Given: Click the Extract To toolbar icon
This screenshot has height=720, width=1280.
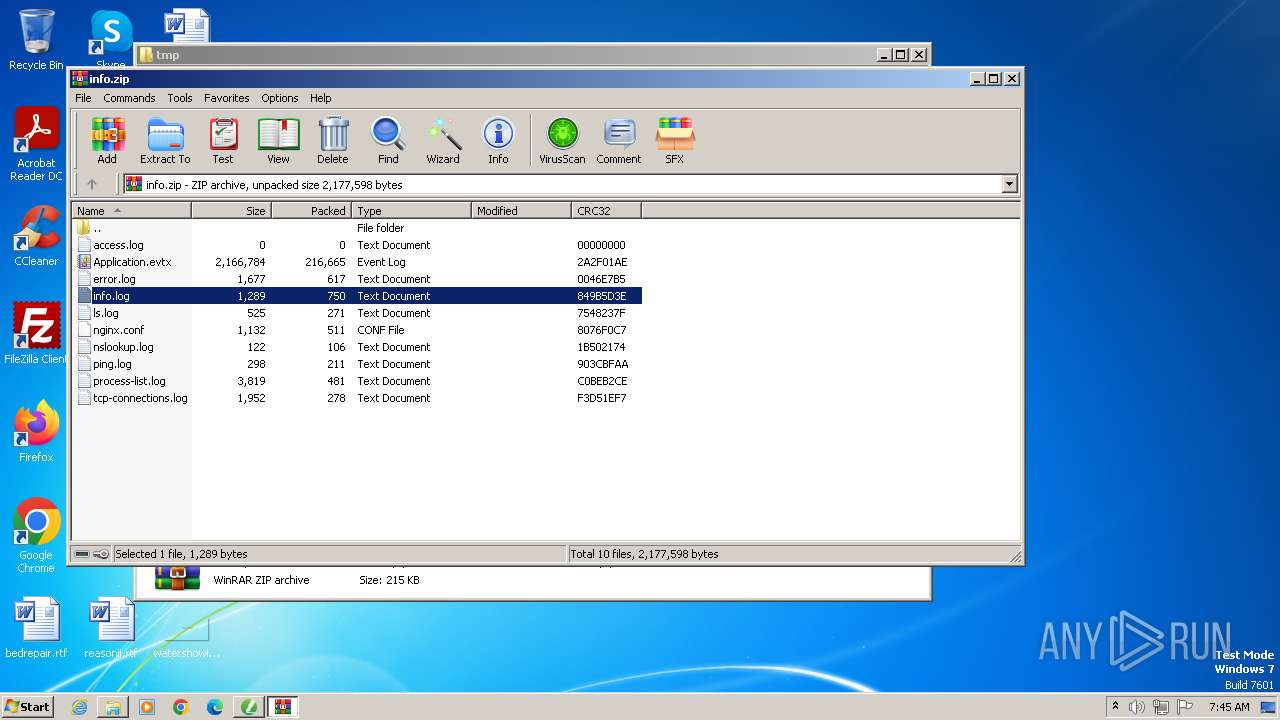Looking at the screenshot, I should [x=165, y=141].
